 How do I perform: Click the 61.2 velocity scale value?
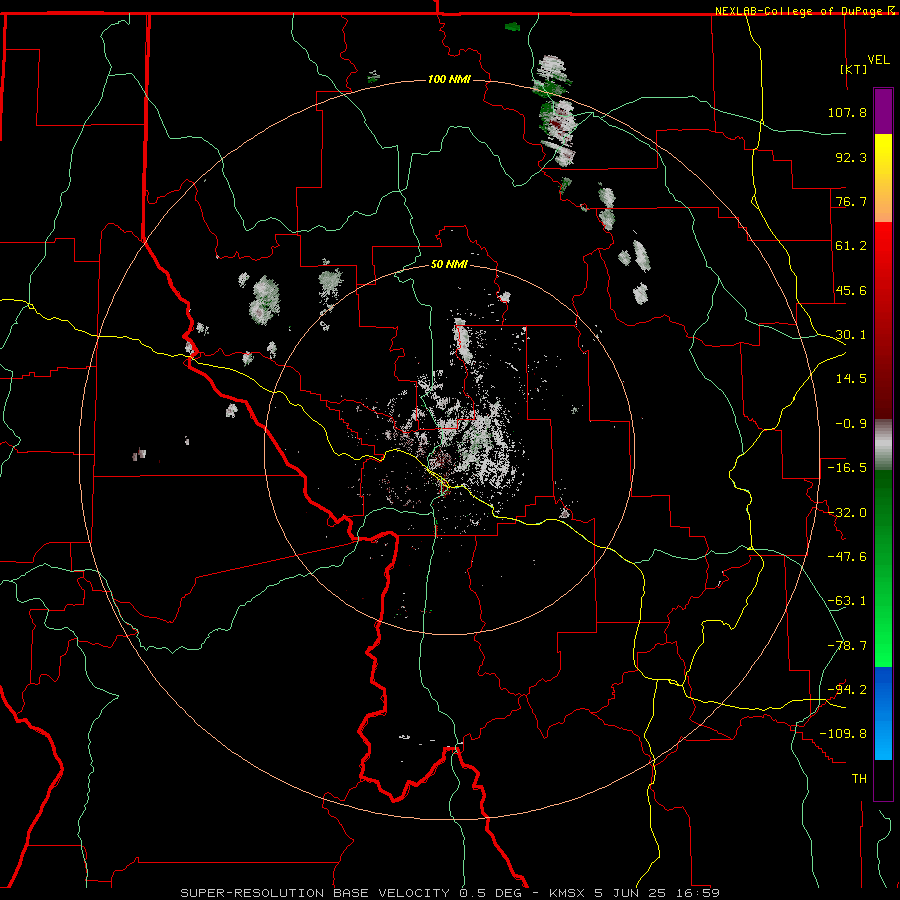point(851,246)
